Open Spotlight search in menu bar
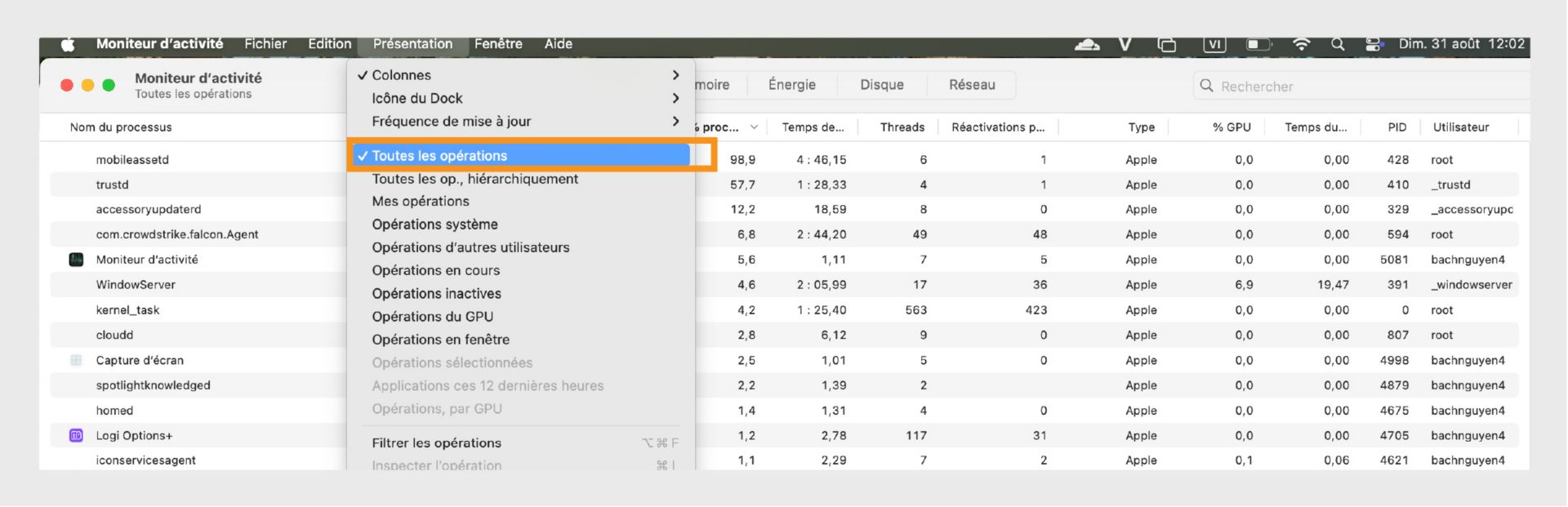 (x=1338, y=44)
